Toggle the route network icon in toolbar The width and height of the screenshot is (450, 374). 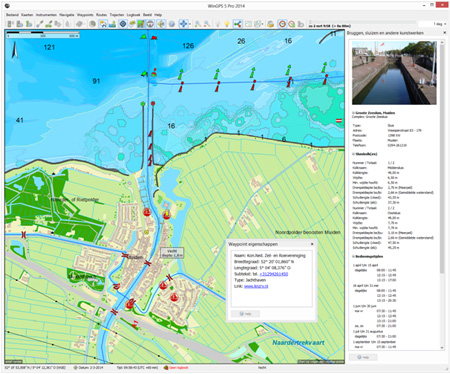click(x=238, y=24)
